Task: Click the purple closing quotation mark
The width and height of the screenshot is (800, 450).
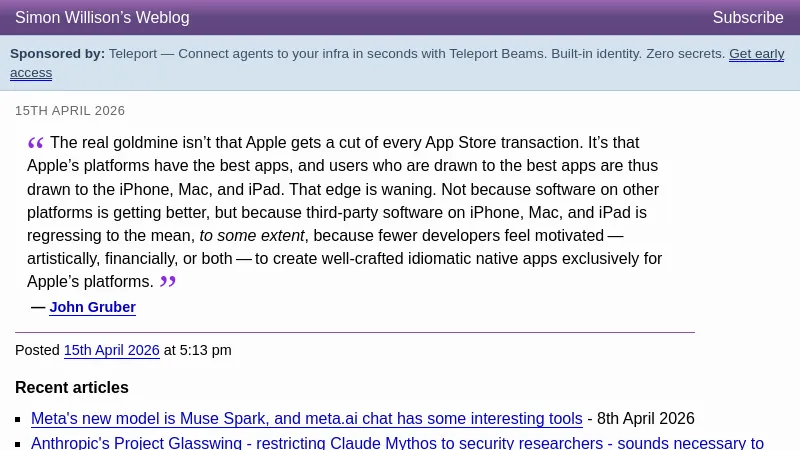Action: (x=167, y=282)
